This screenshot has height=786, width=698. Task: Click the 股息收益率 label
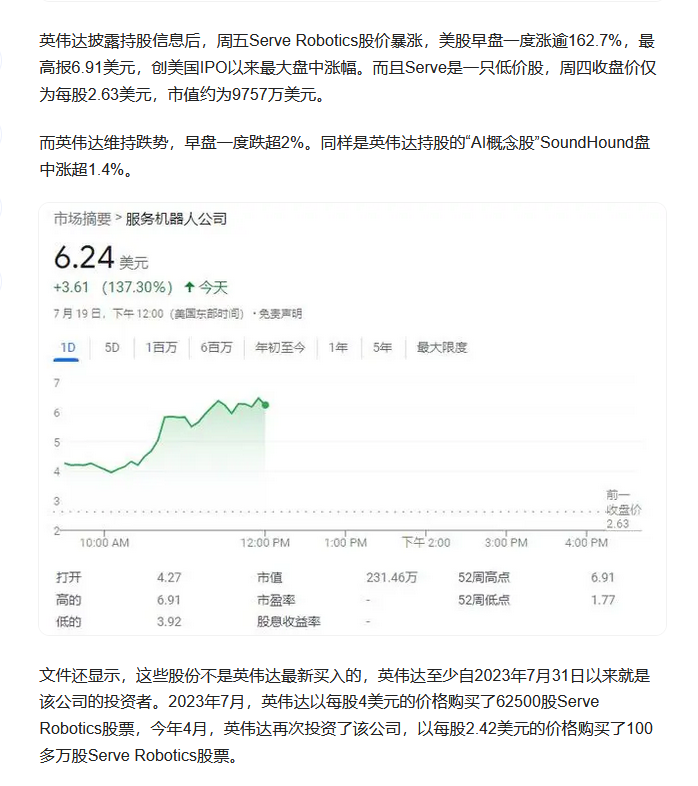coord(288,622)
